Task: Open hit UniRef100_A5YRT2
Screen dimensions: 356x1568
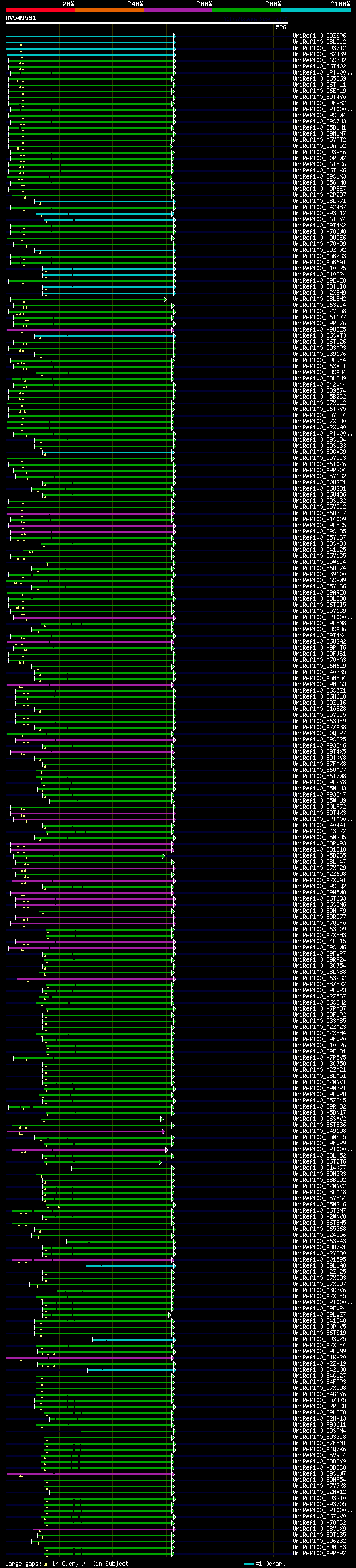Action: 319,140
